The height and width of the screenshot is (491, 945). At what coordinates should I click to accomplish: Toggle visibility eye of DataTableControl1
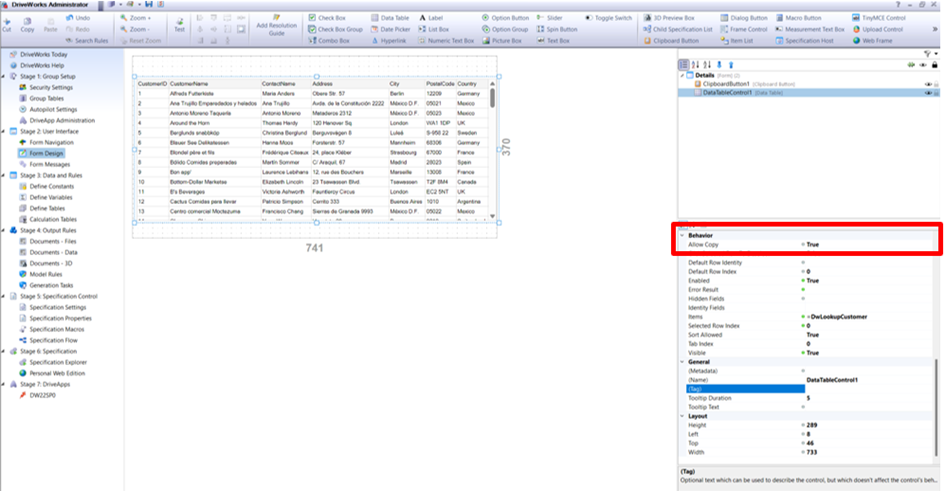[928, 93]
